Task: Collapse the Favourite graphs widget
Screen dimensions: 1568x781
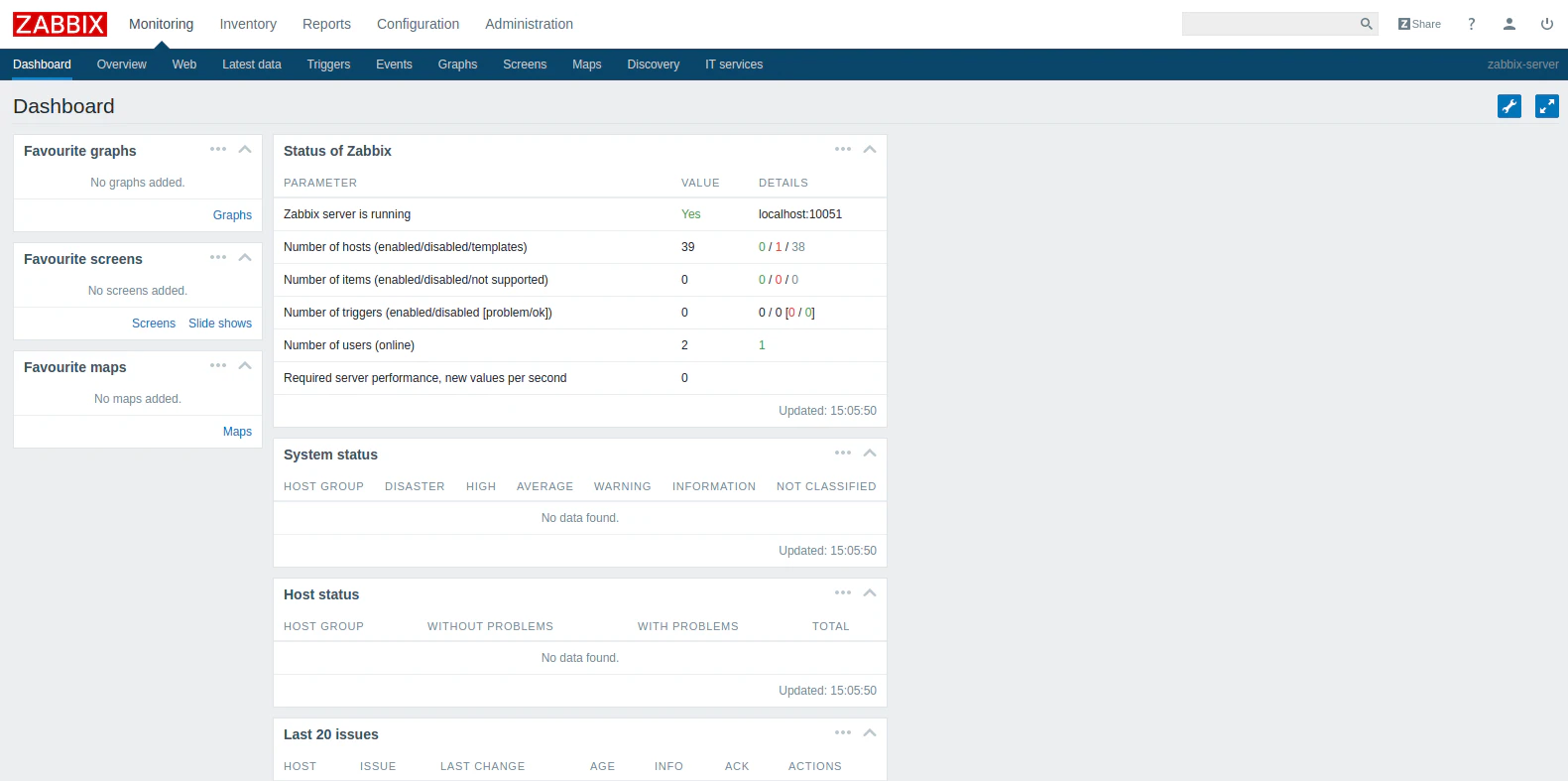Action: click(245, 149)
